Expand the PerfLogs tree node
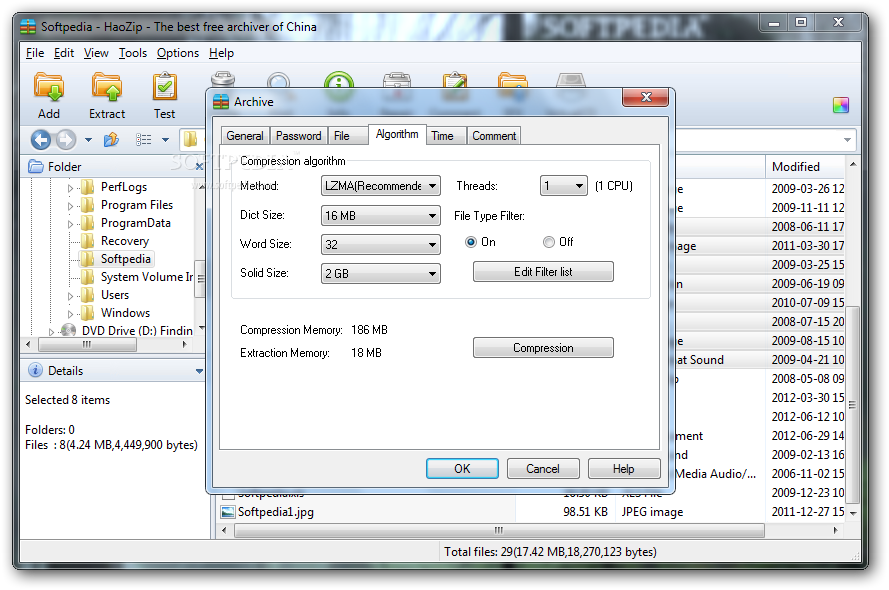Screen dimensions: 889x590 70,188
